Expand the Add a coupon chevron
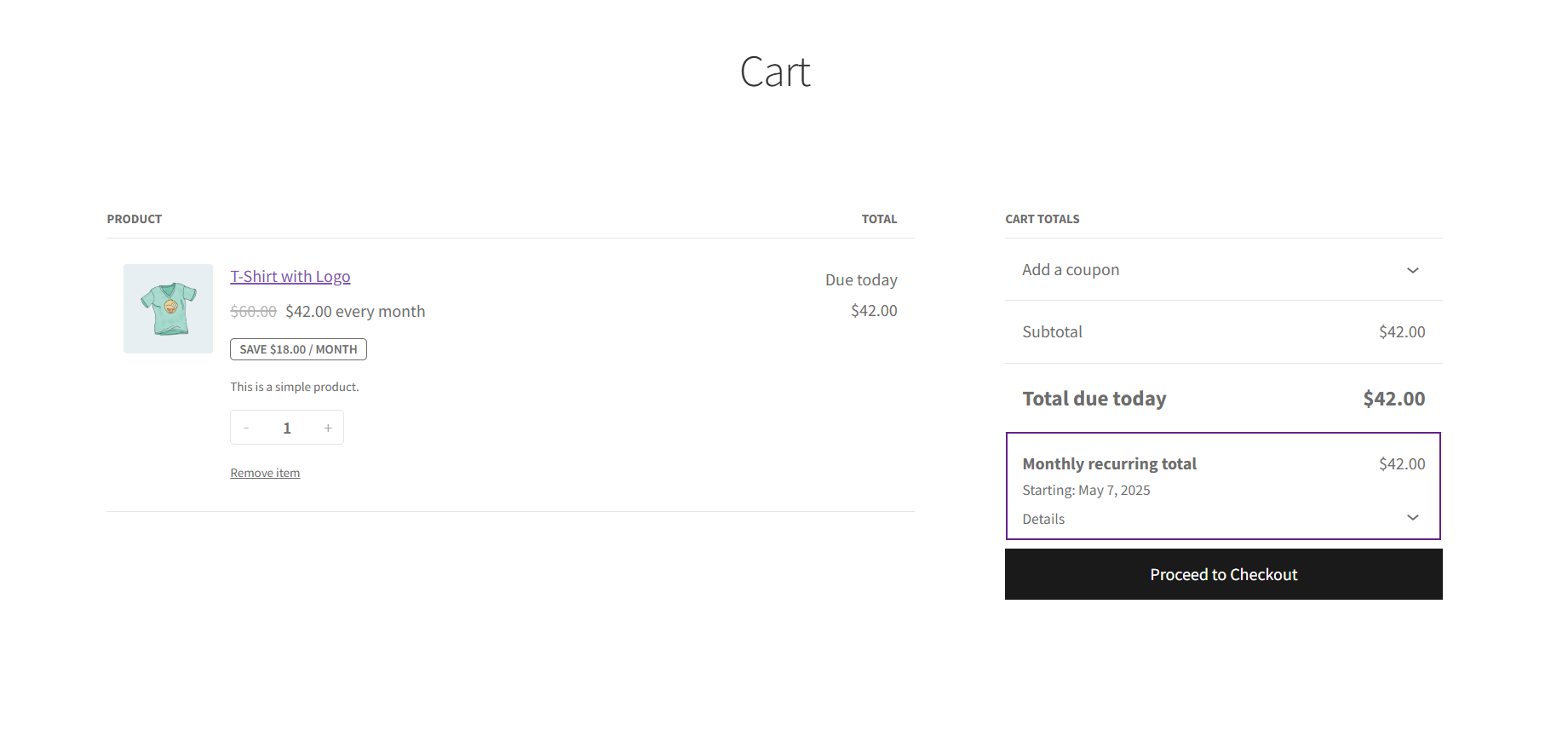Image resolution: width=1568 pixels, height=736 pixels. [1412, 270]
